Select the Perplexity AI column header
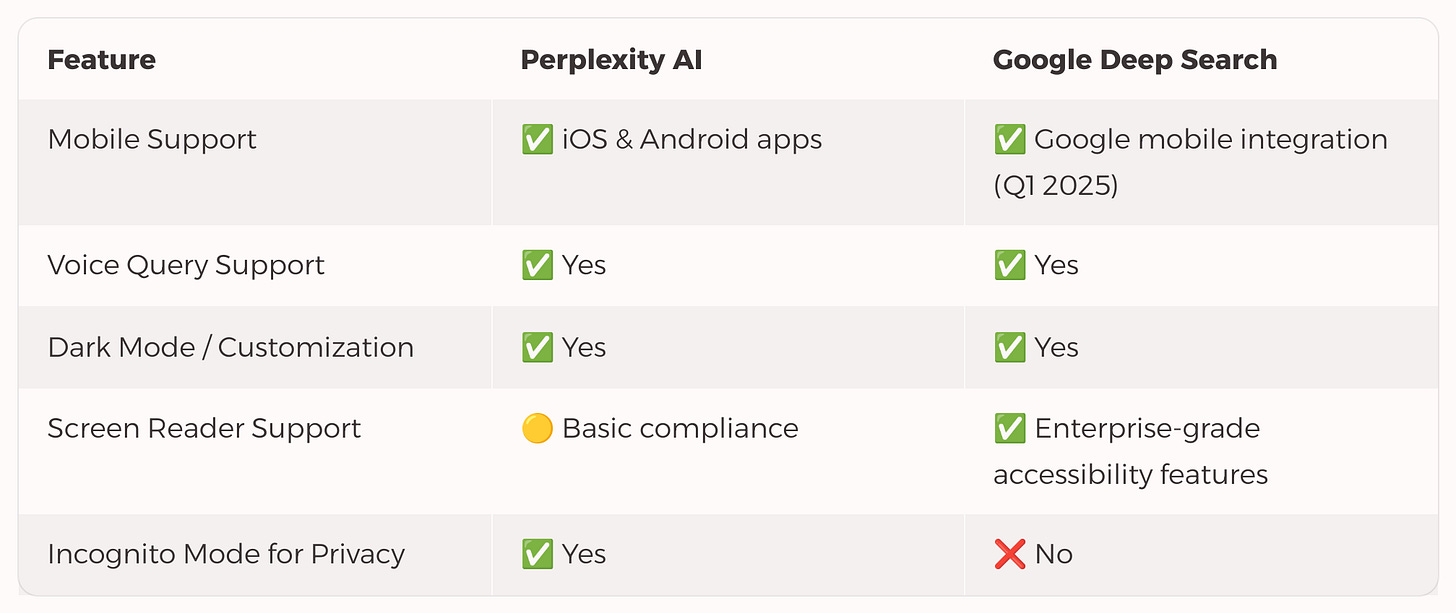The image size is (1456, 613). pyautogui.click(x=612, y=60)
